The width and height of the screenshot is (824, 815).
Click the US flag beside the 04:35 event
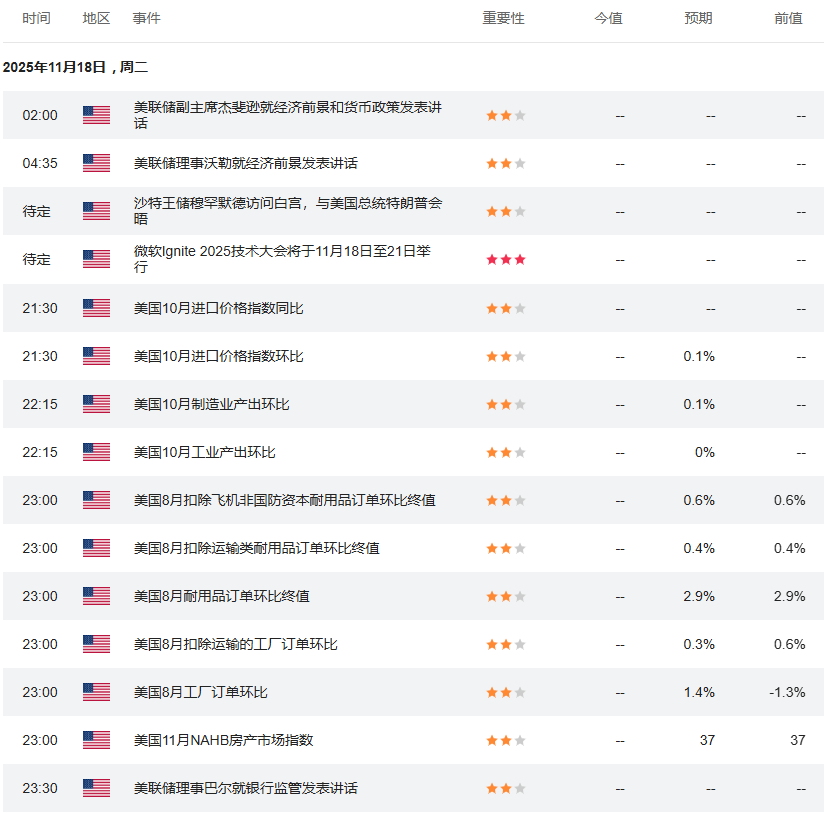[96, 163]
